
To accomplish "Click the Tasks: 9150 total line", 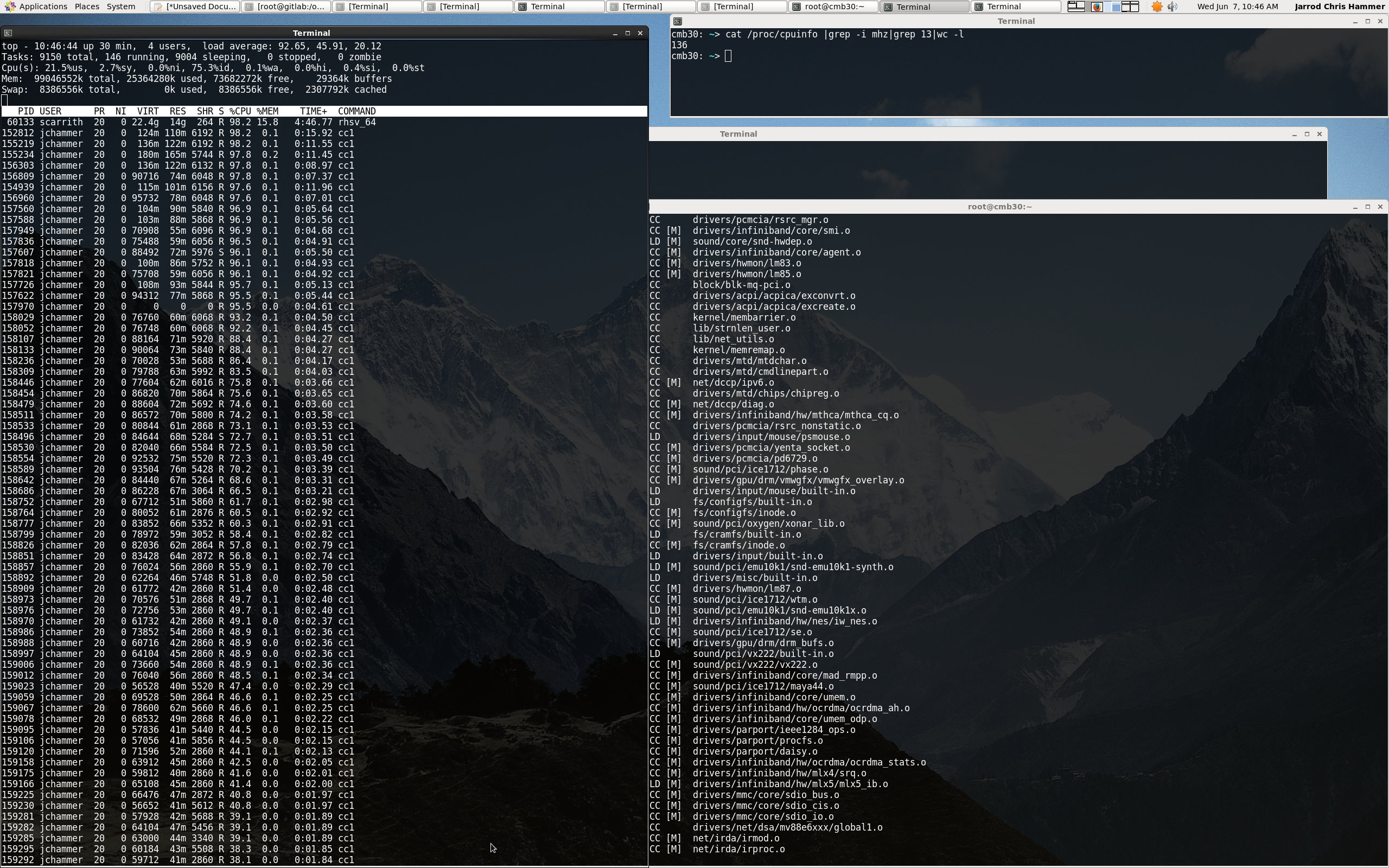I will click(x=191, y=57).
